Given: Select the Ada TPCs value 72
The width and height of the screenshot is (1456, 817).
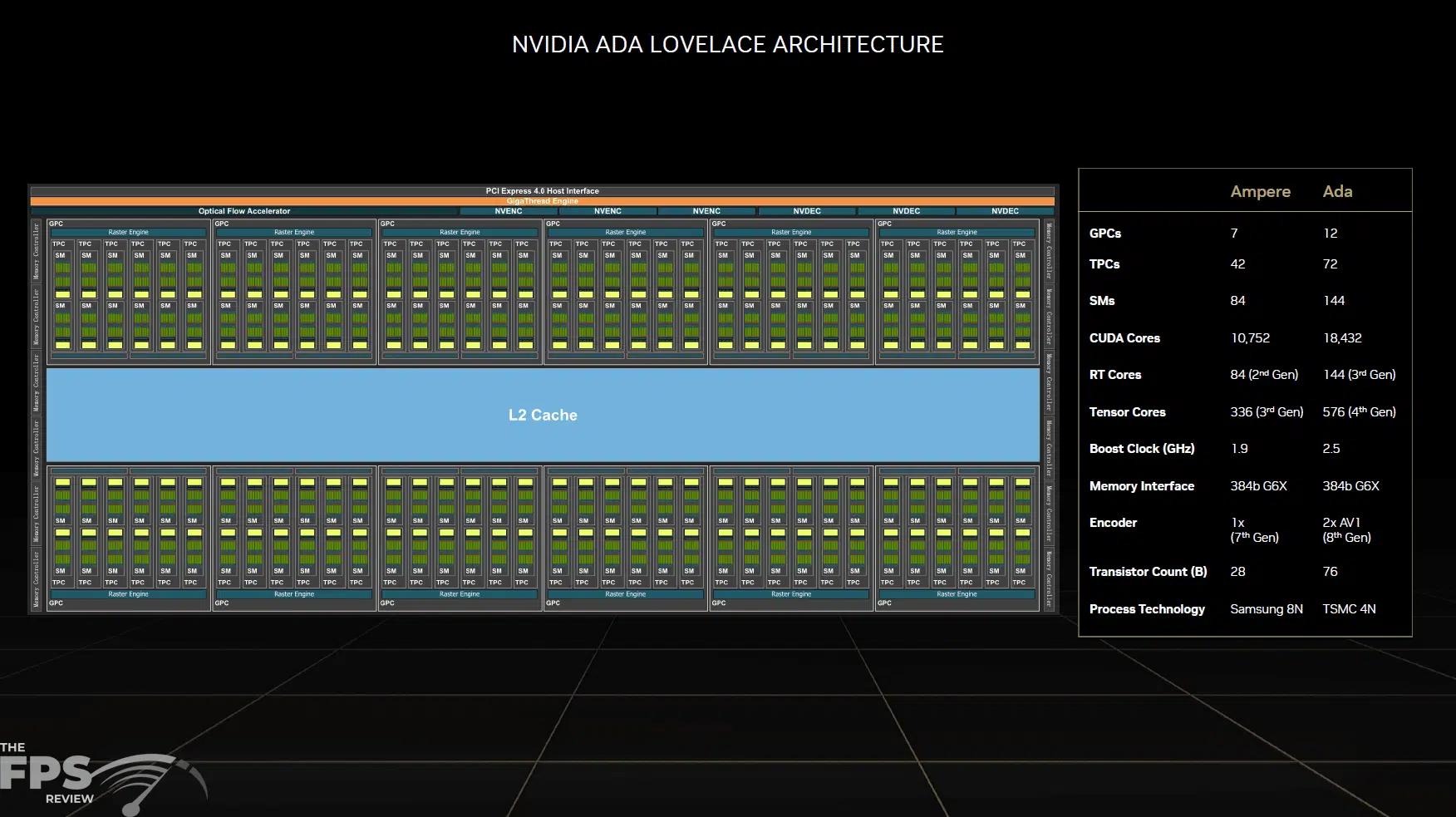Looking at the screenshot, I should click(1330, 264).
